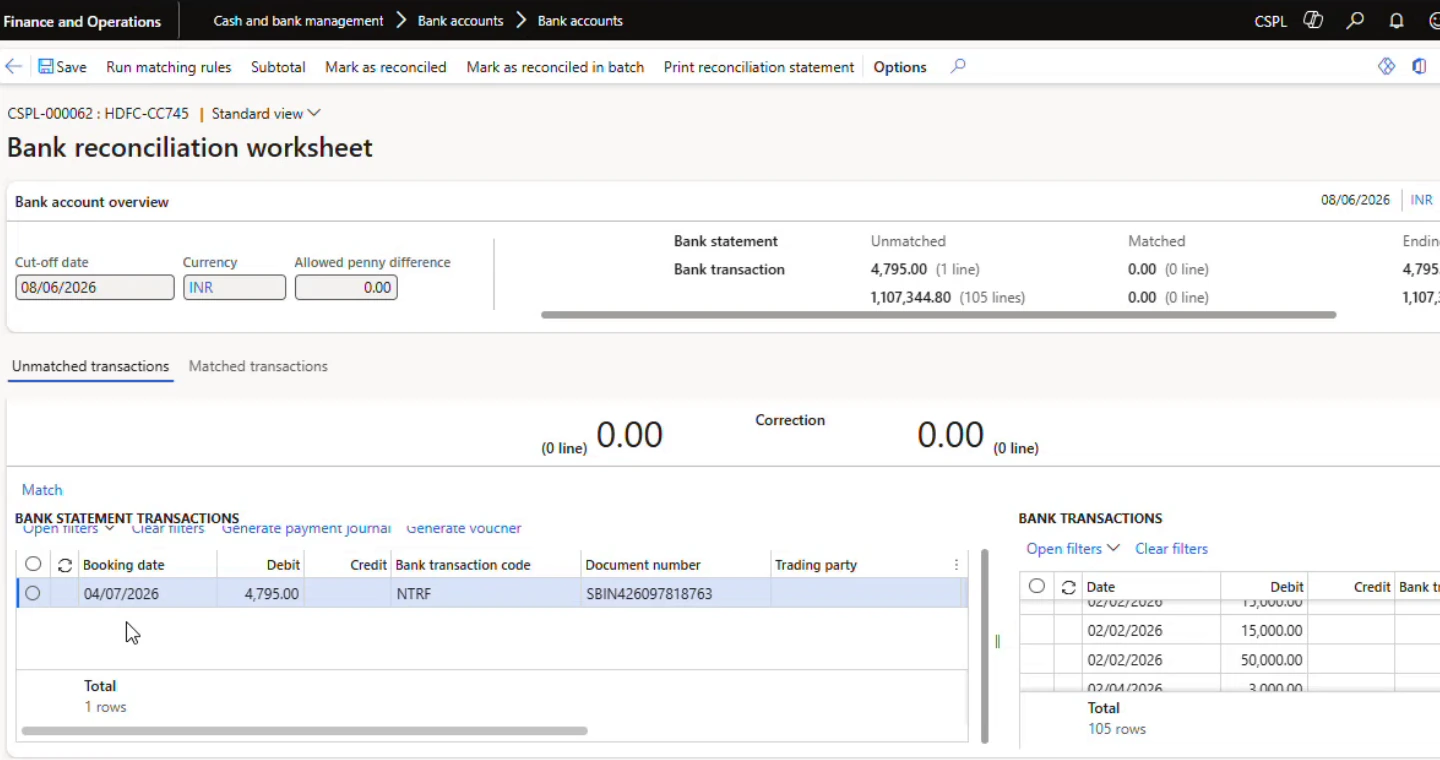Image resolution: width=1440 pixels, height=760 pixels.
Task: Open Cash and bank management breadcrumb
Action: 298,20
